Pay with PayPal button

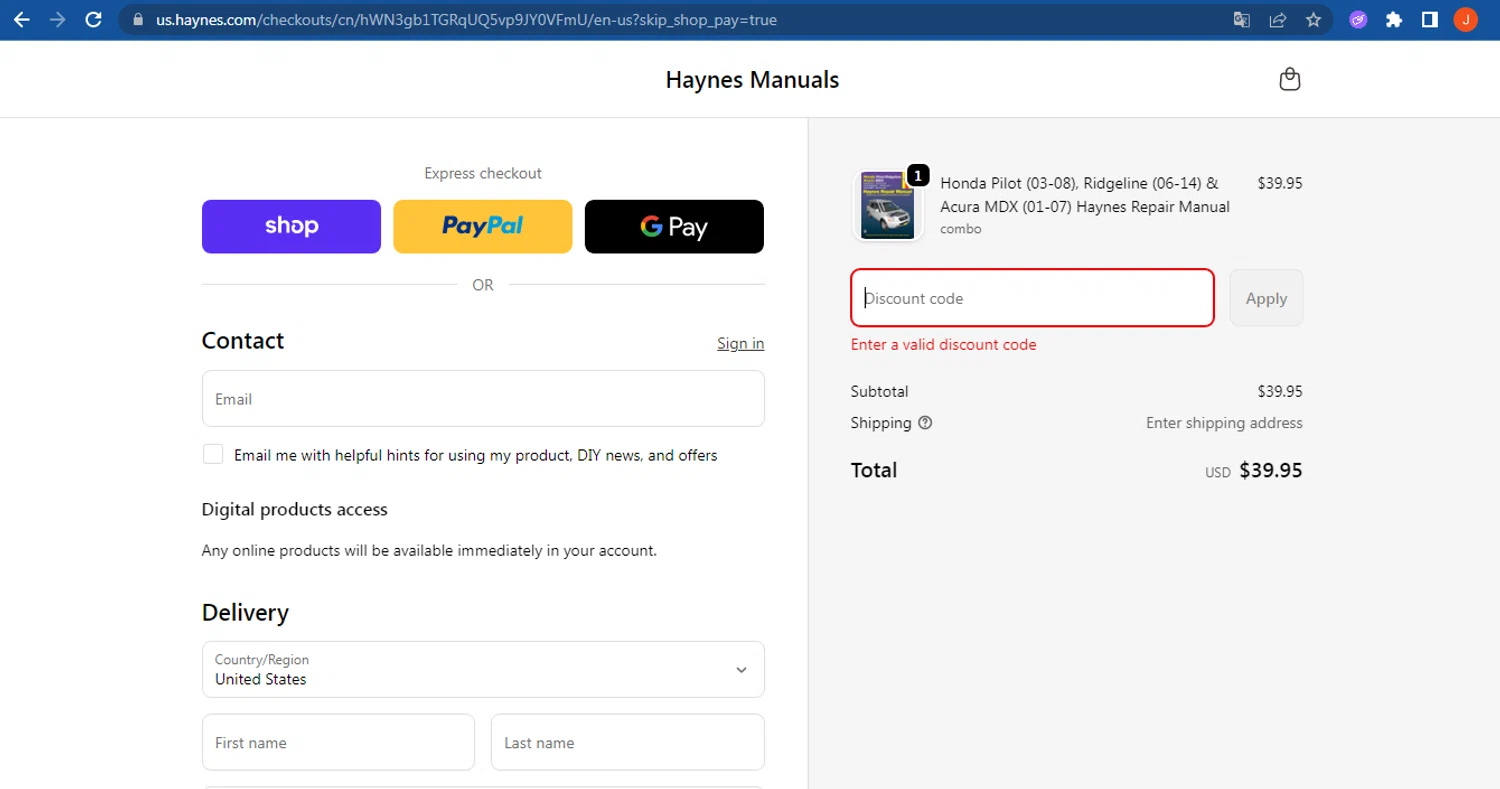coord(483,226)
